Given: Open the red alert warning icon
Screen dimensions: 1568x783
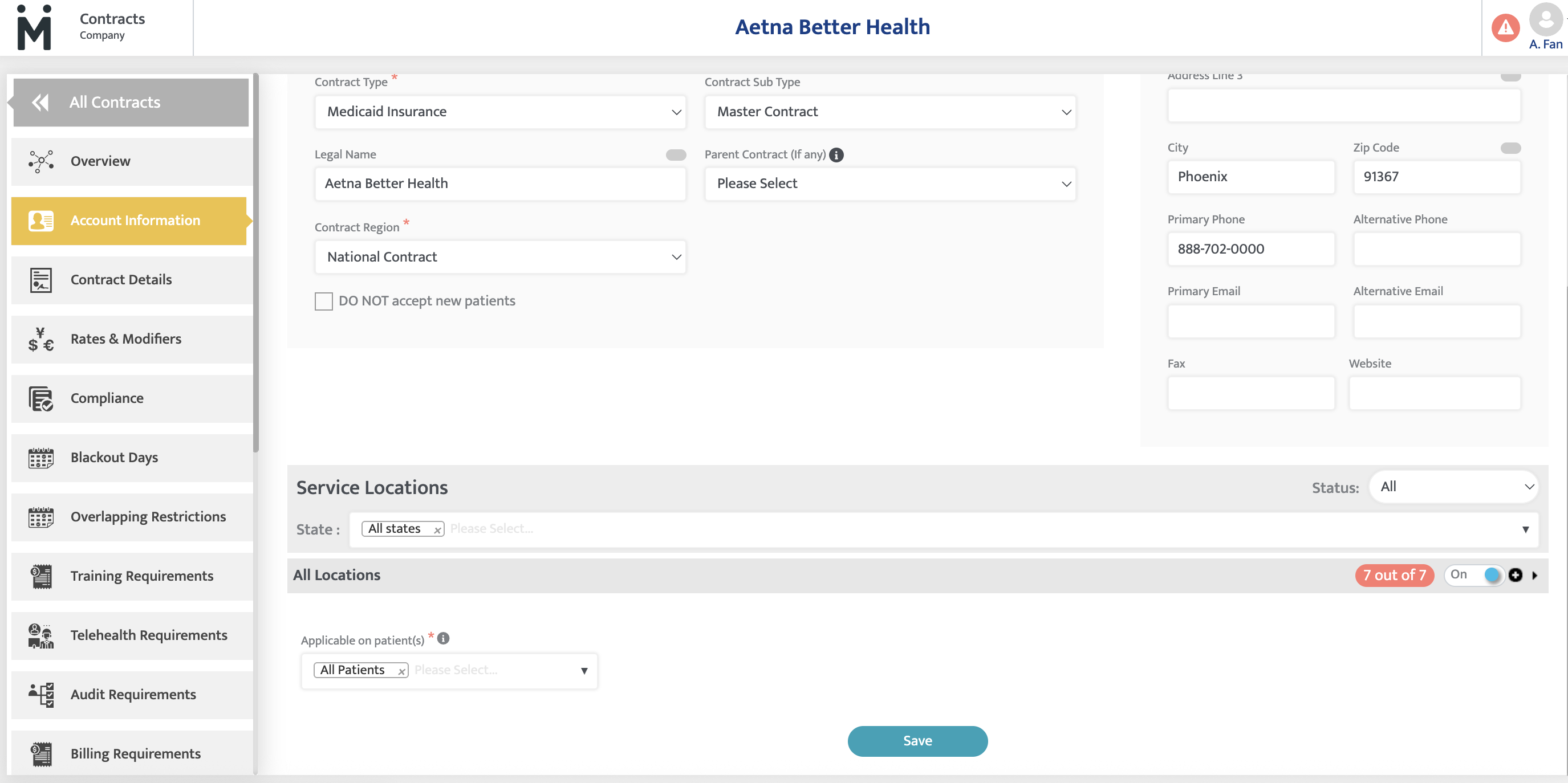Looking at the screenshot, I should pos(1505,27).
